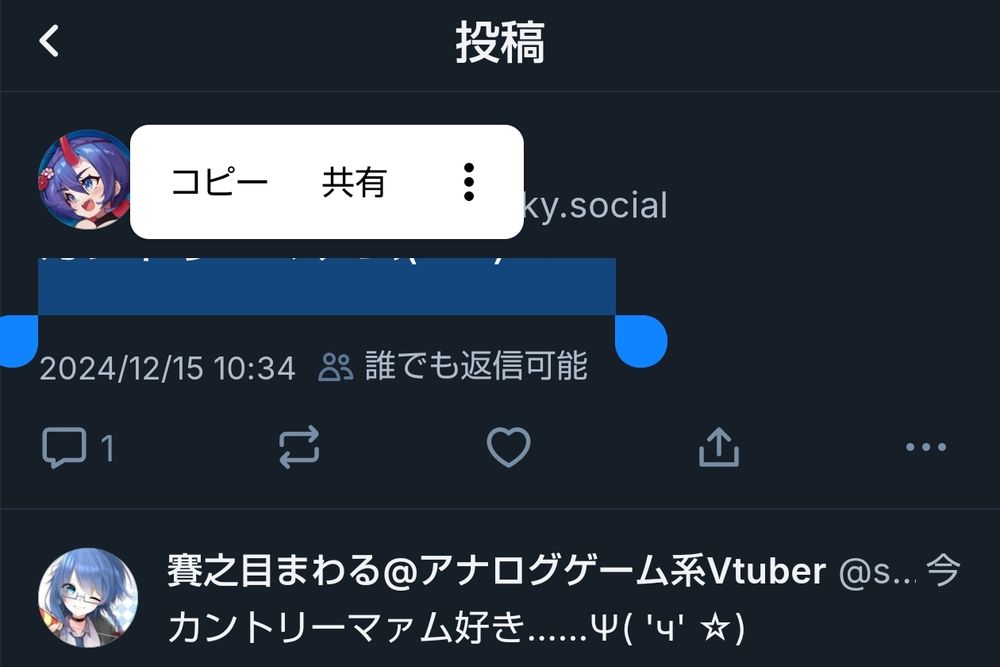Tap the 誰でも返信可能 reply settings label
This screenshot has width=1000, height=667.
pos(476,366)
